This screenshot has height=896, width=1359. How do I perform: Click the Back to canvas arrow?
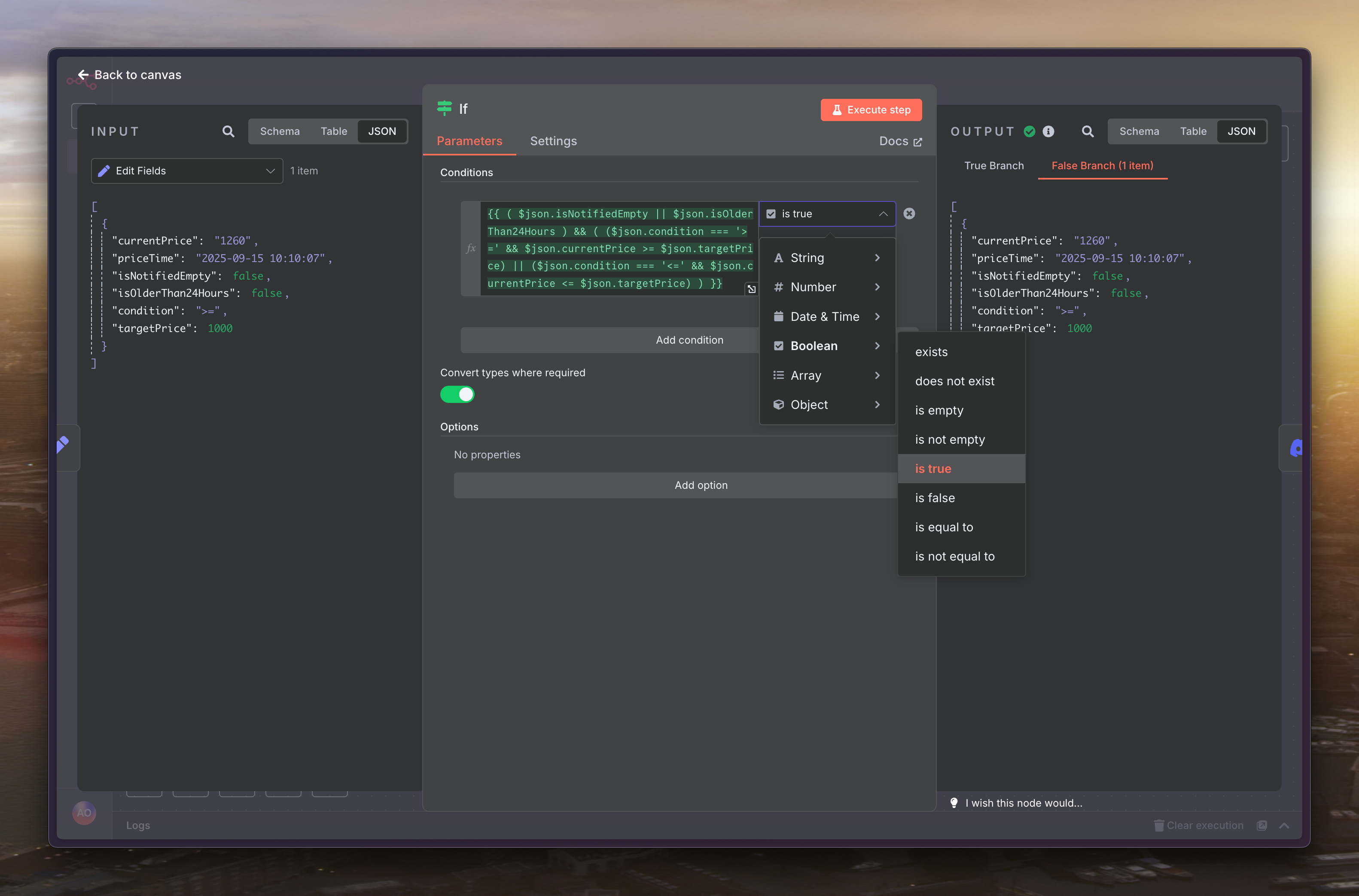pos(83,75)
